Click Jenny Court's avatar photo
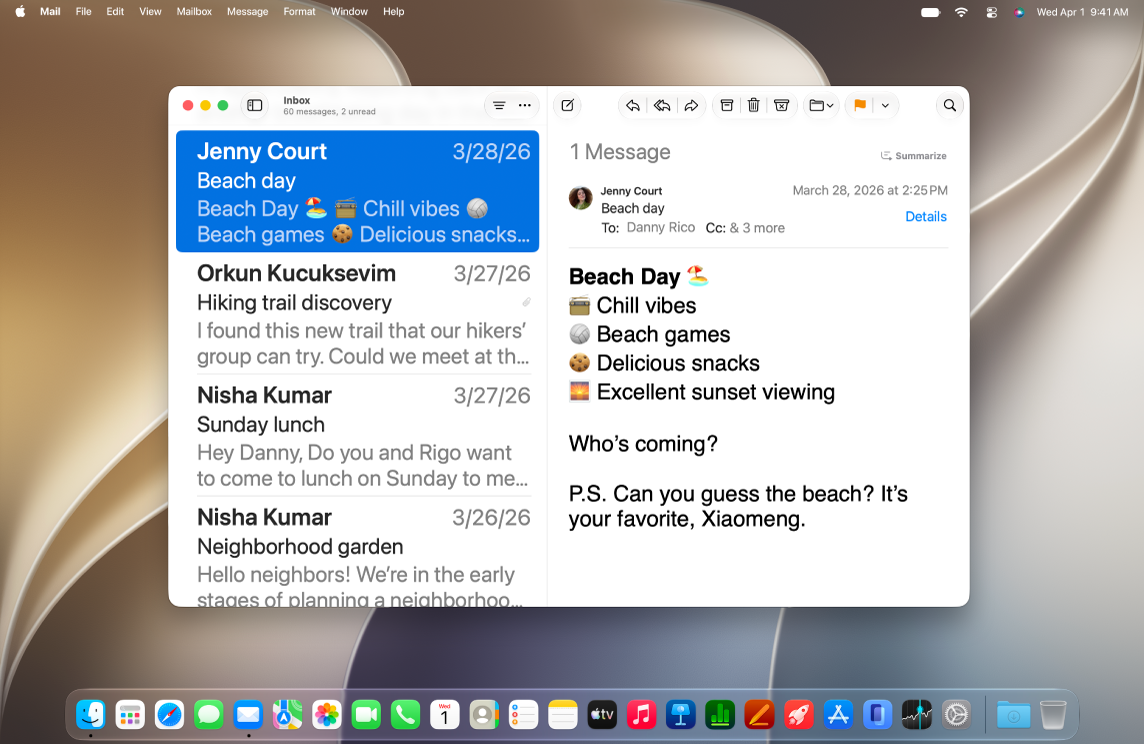 580,198
